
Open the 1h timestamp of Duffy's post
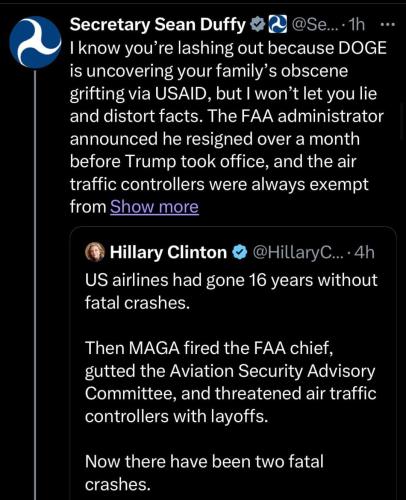[355, 25]
